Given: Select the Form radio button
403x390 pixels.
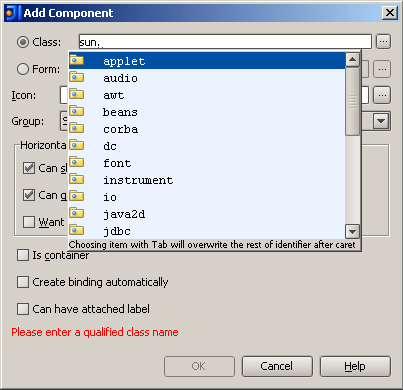Looking at the screenshot, I should click(x=23, y=69).
